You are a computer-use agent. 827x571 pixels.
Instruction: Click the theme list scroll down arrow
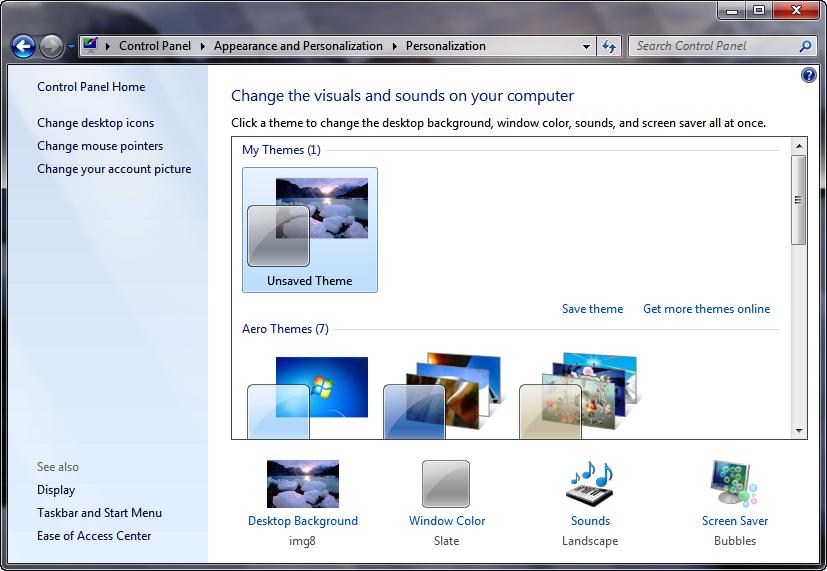[799, 431]
